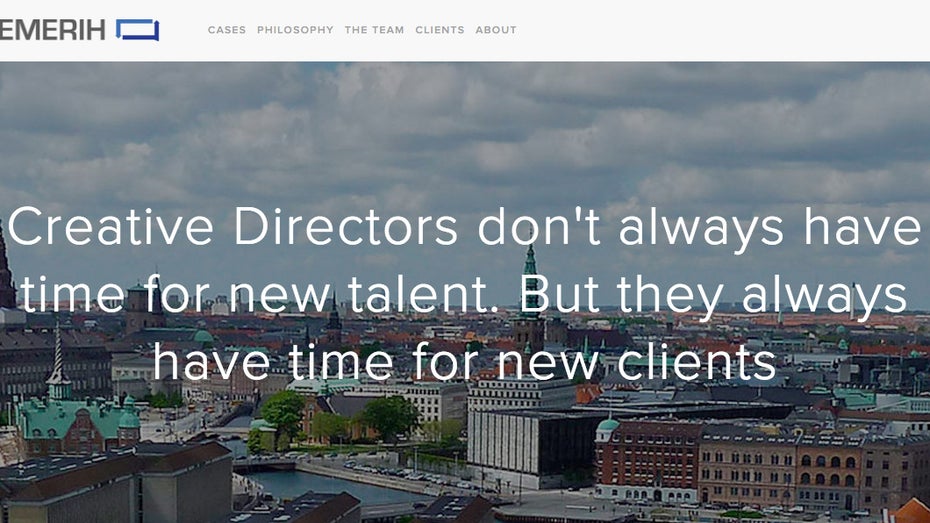The width and height of the screenshot is (930, 523).
Task: Click "But they always" in the headline
Action: [714, 296]
